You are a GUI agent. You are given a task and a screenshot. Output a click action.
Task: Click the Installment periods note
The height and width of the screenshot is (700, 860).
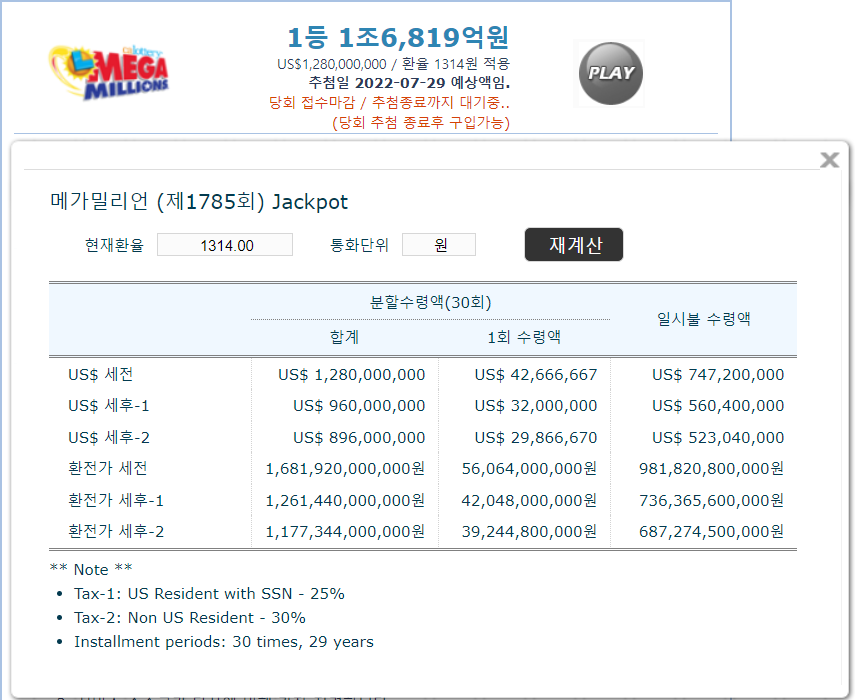pyautogui.click(x=224, y=642)
